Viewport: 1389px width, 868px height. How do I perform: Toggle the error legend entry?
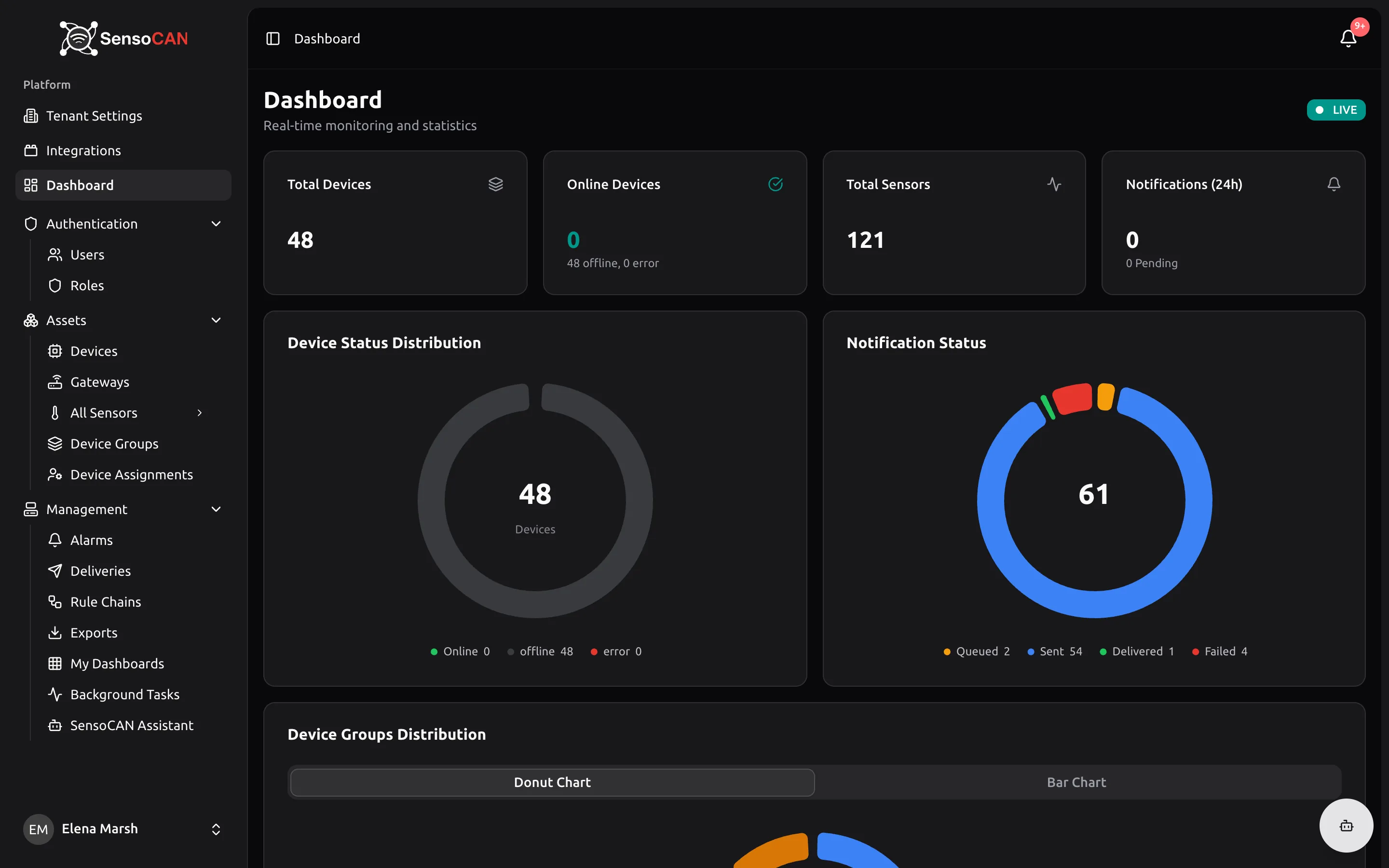click(x=616, y=651)
